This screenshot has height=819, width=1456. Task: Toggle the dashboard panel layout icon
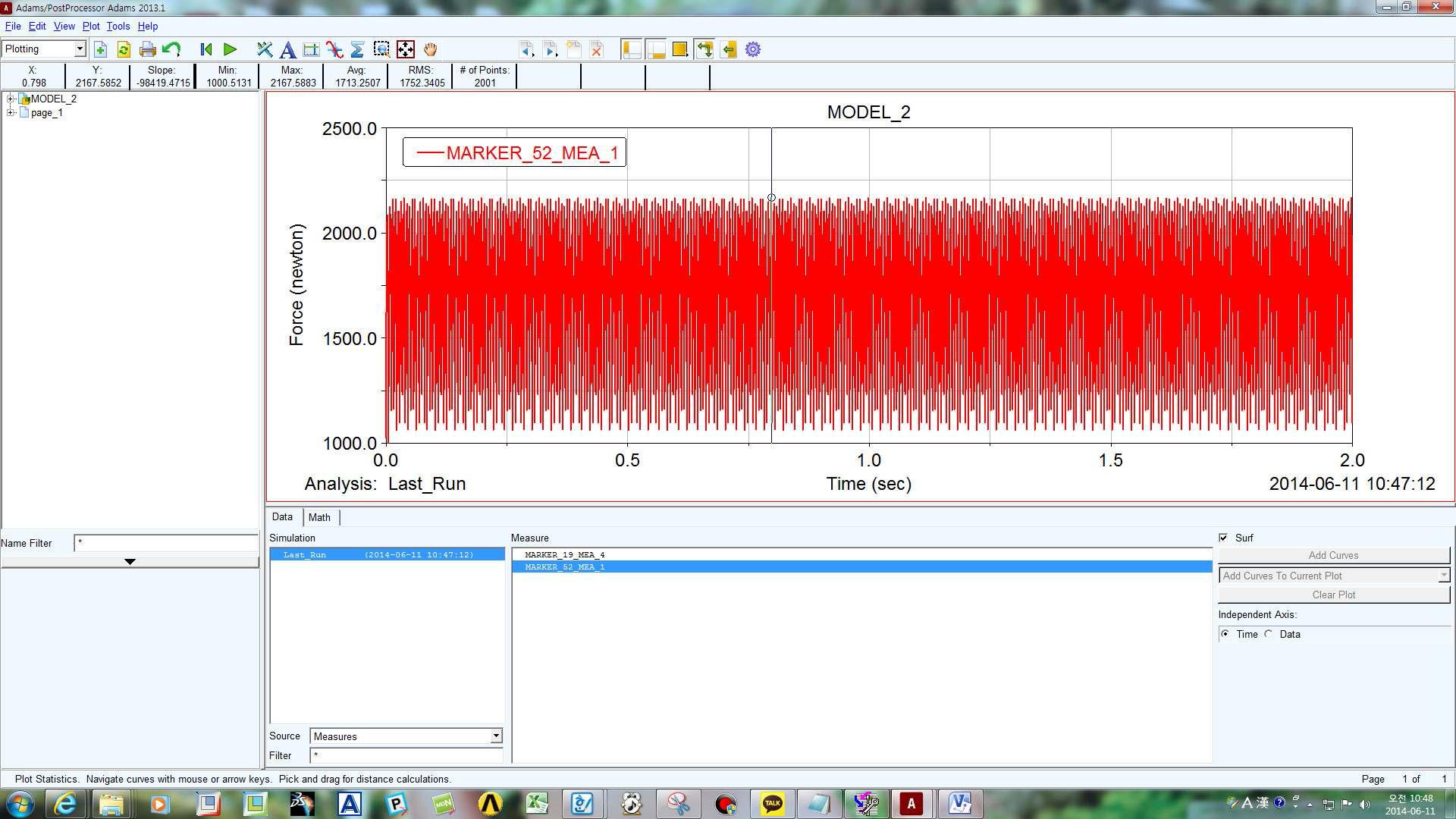pyautogui.click(x=656, y=50)
